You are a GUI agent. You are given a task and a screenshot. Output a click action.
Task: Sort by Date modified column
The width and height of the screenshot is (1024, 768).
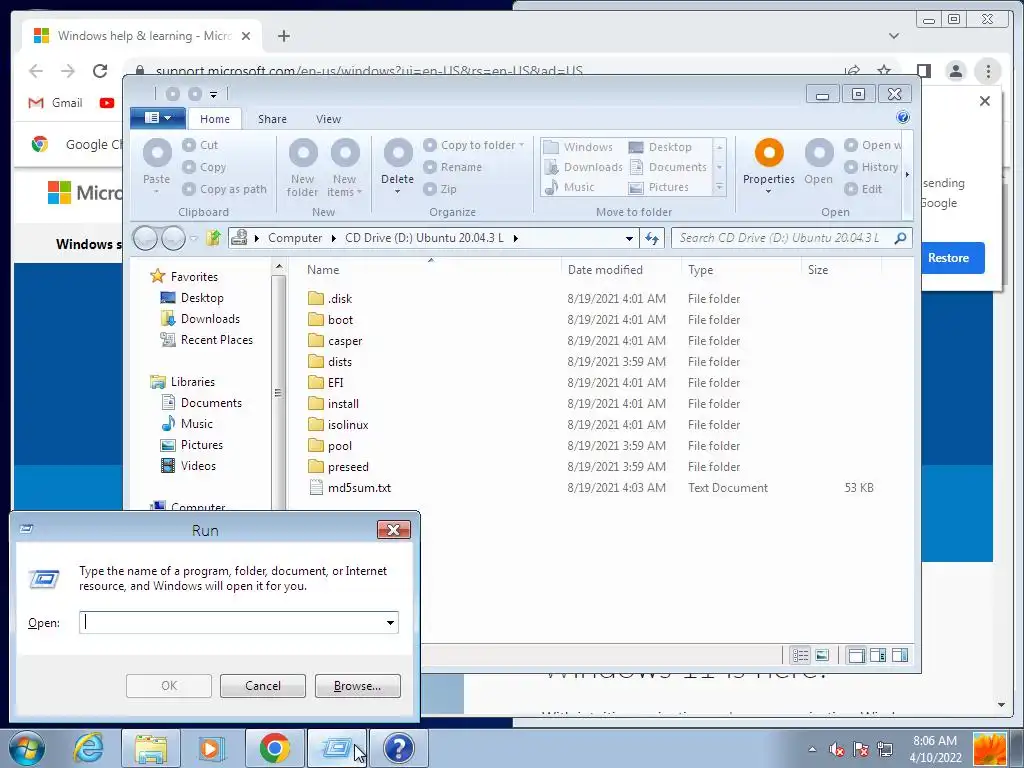tap(605, 270)
